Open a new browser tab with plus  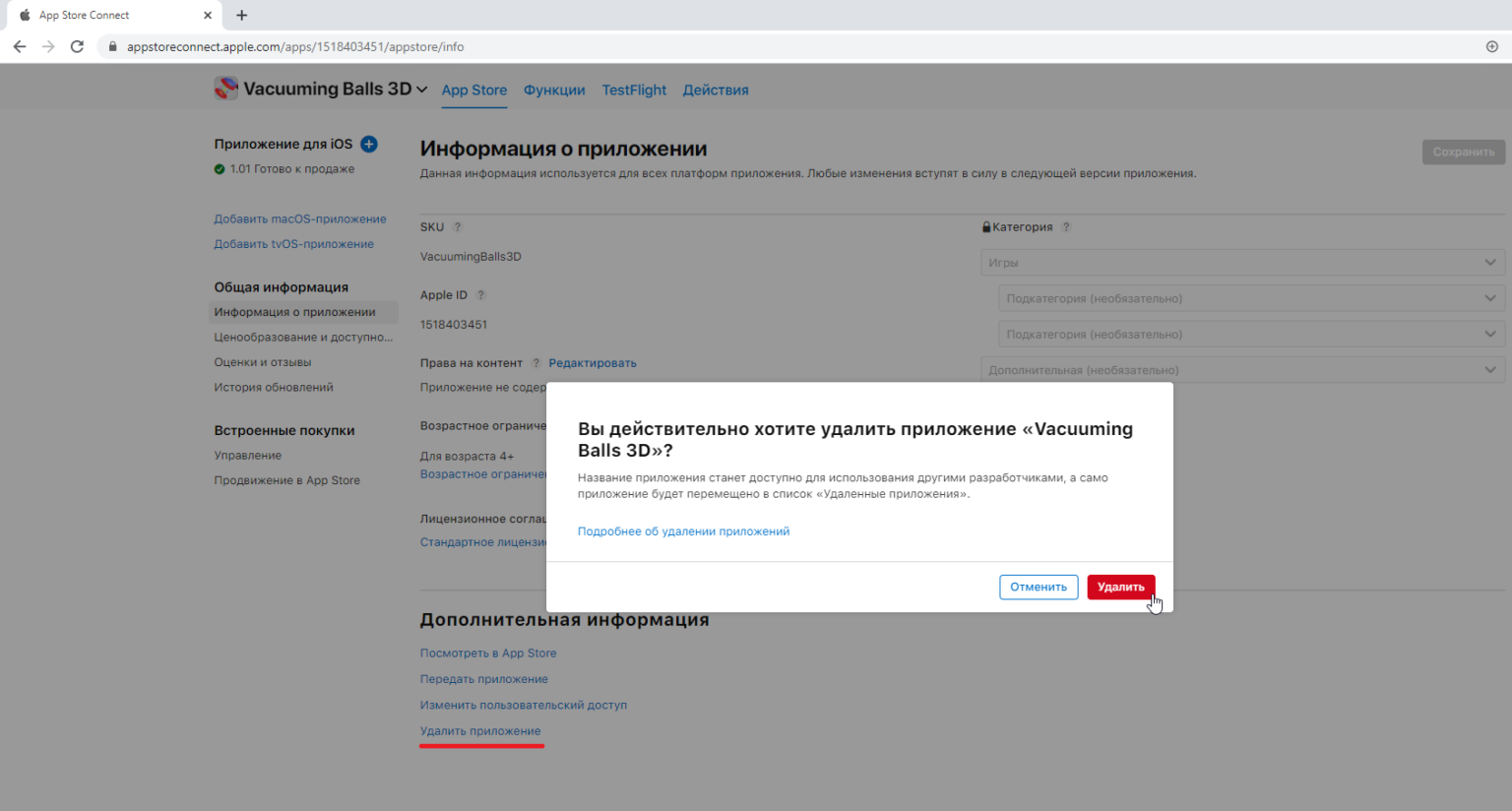click(241, 15)
